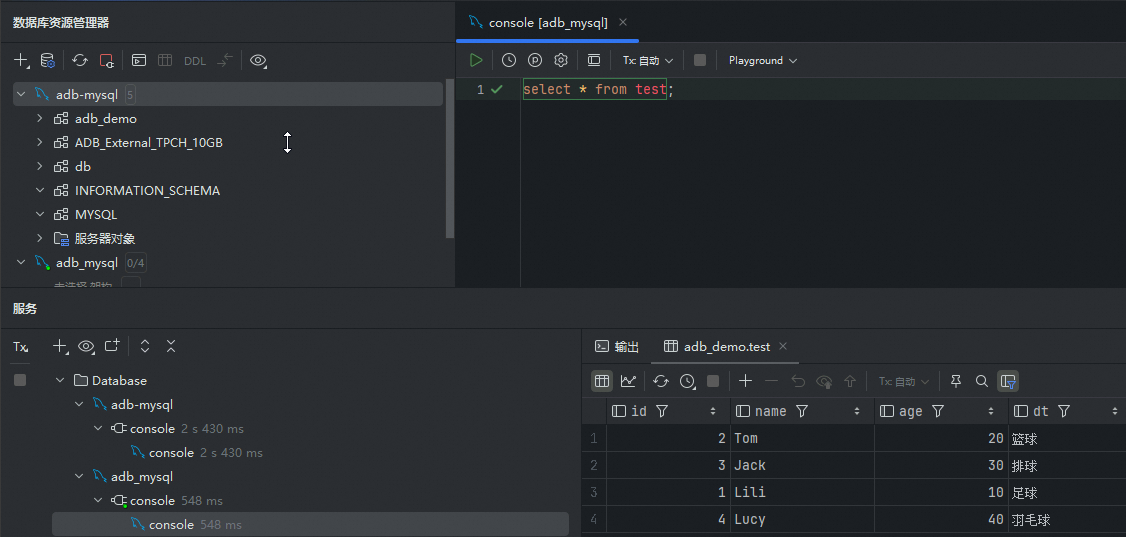This screenshot has width=1126, height=537.
Task: Open the editor Tx 自动 transaction dropdown
Action: tap(648, 60)
